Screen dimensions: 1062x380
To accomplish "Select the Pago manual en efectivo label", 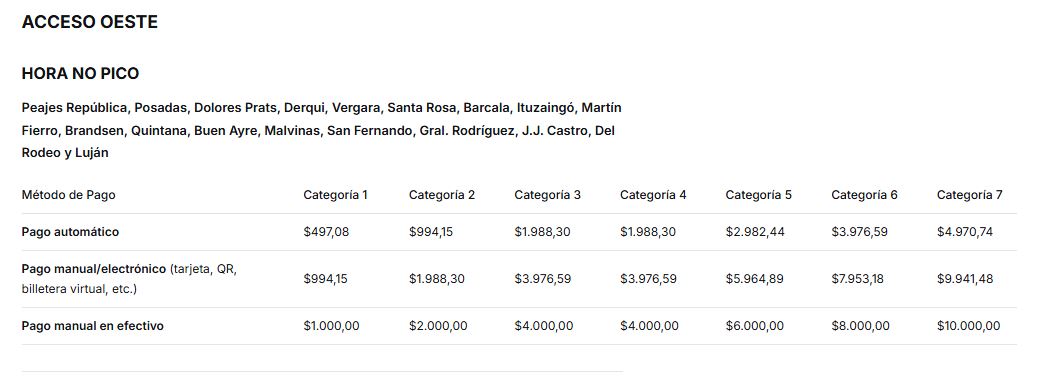I will (x=93, y=326).
